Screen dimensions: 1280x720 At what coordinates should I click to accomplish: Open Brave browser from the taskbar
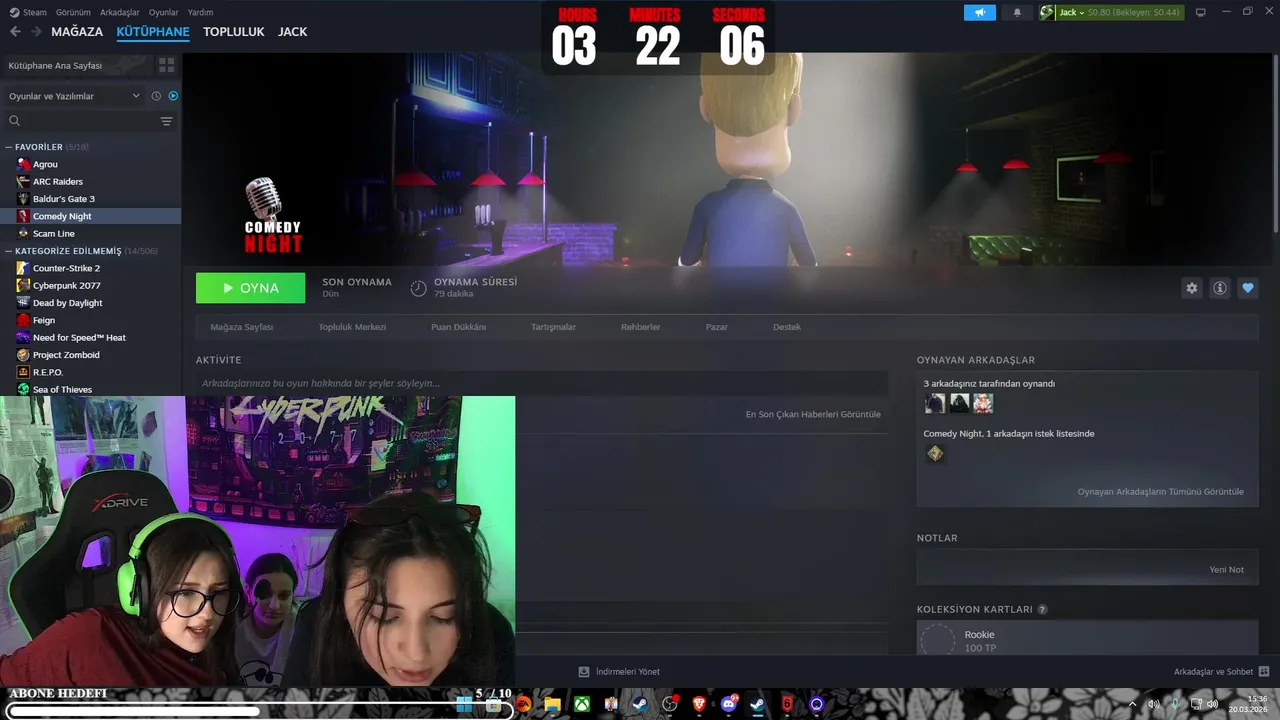click(700, 704)
